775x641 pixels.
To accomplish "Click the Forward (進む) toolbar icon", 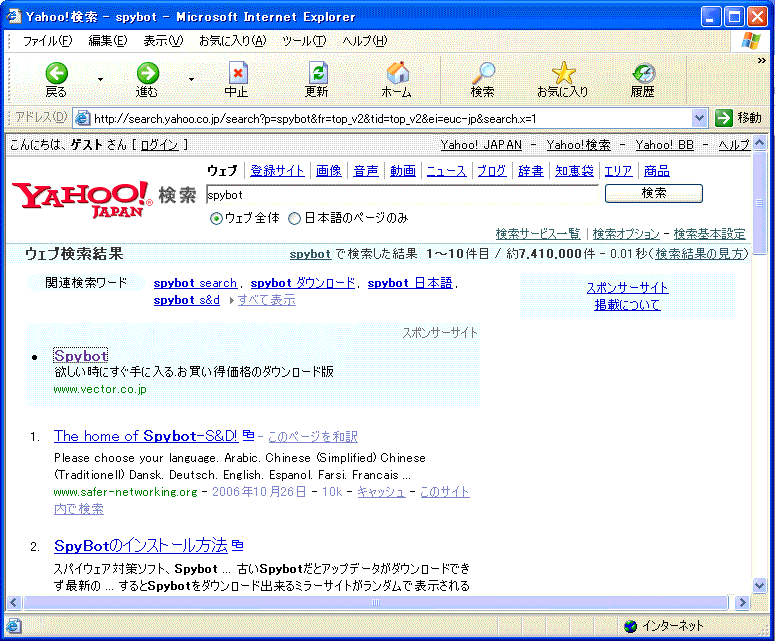I will coord(147,73).
